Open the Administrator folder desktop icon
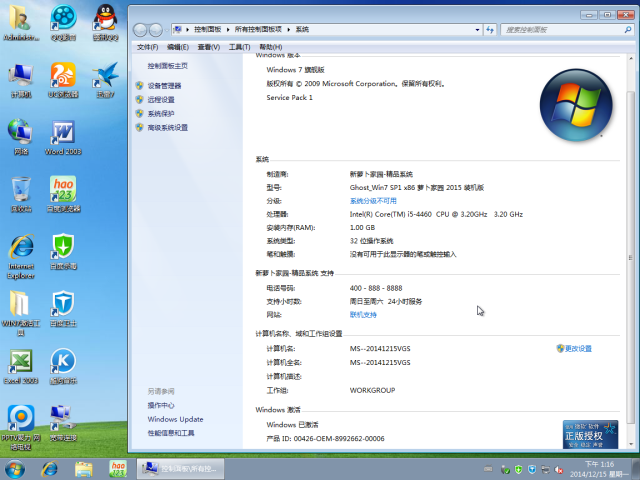 pyautogui.click(x=20, y=22)
